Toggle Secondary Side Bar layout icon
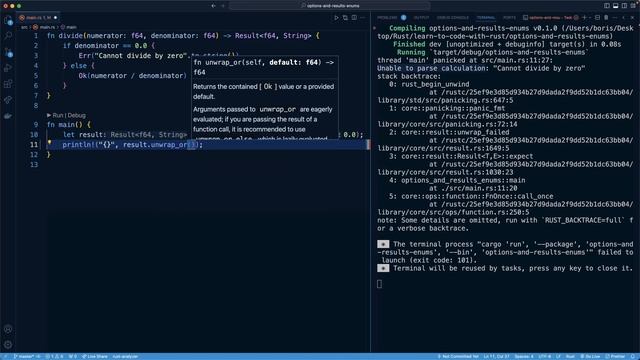The width and height of the screenshot is (640, 360). pos(624,6)
